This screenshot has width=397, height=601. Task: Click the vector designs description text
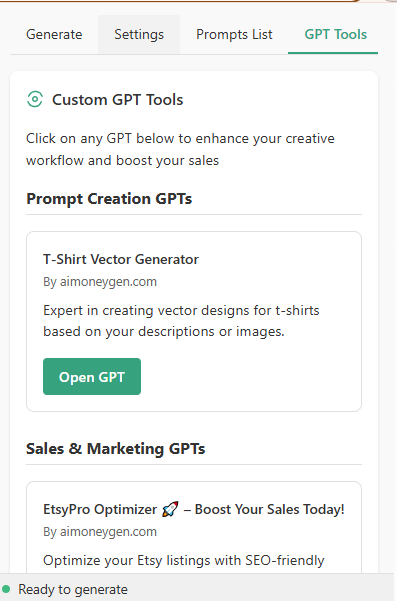coord(181,321)
